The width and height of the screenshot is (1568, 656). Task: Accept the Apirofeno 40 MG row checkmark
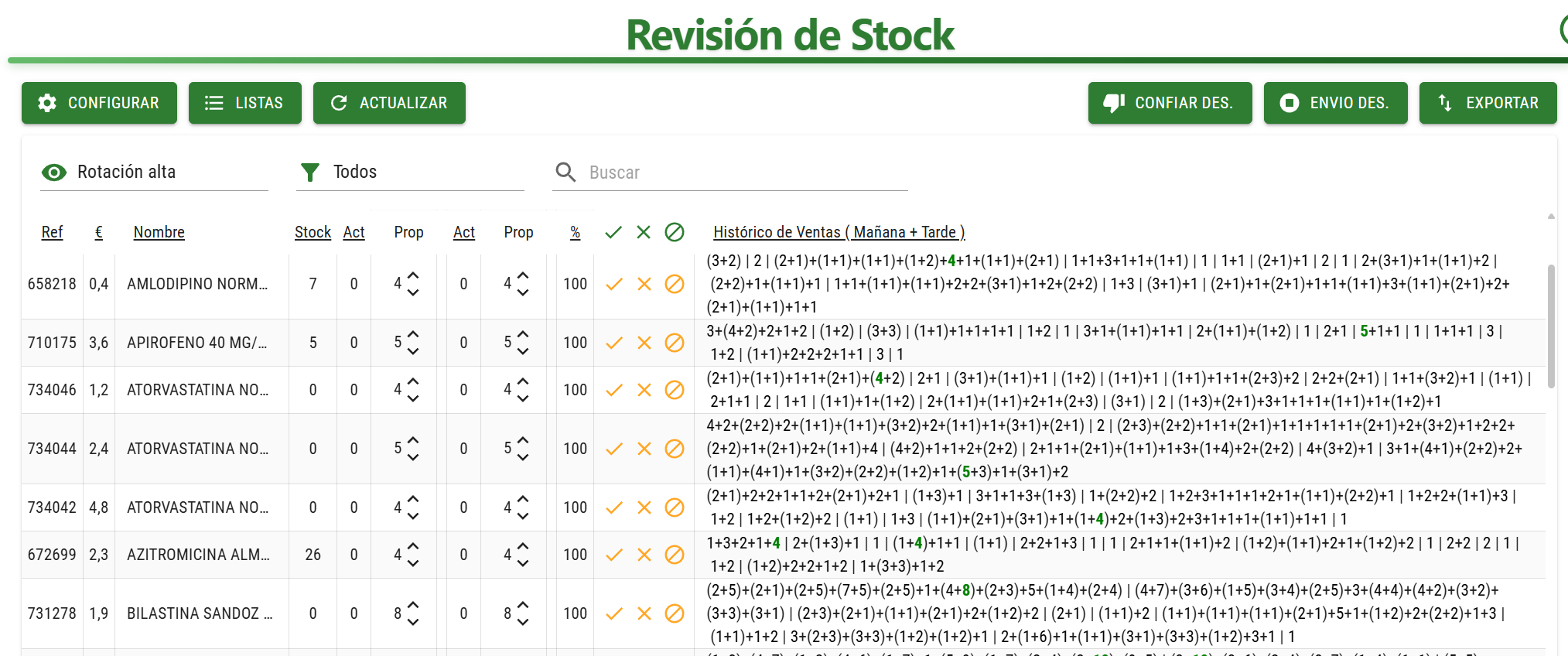point(614,343)
